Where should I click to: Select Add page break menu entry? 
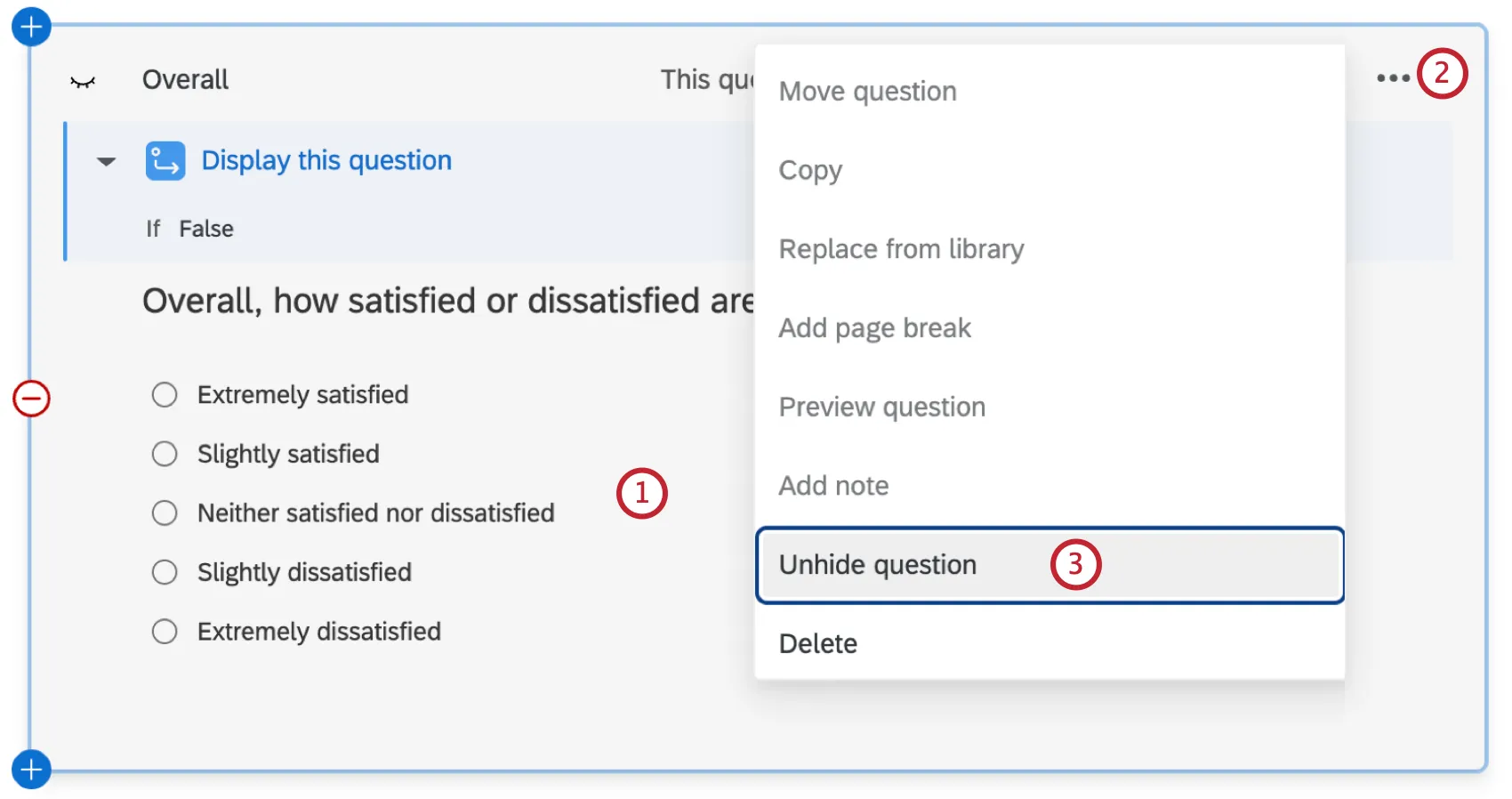point(1050,328)
